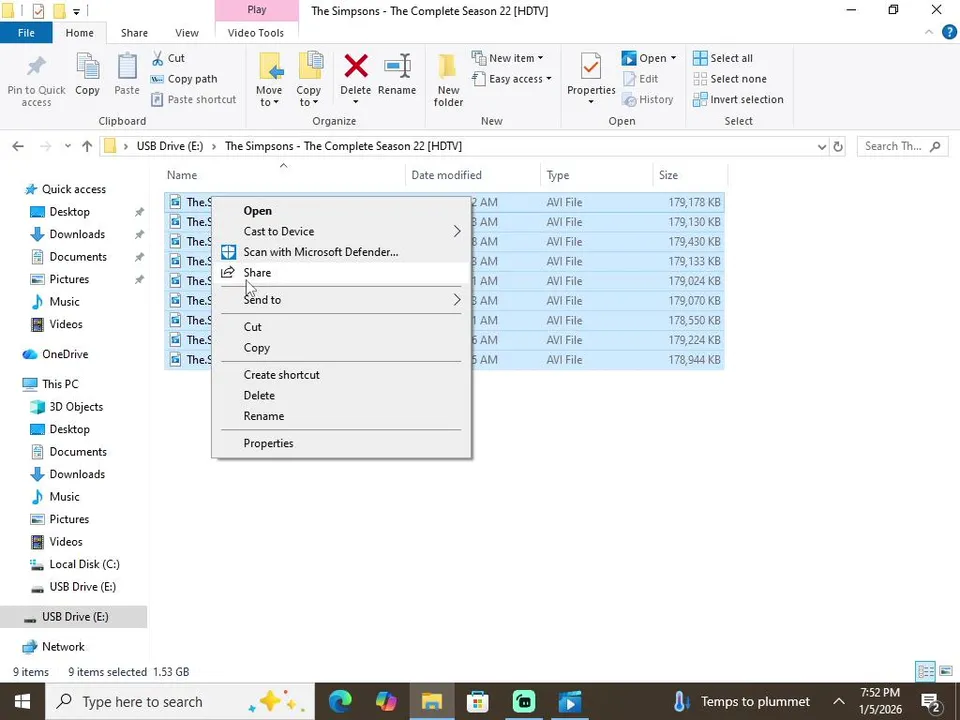The image size is (960, 720).
Task: Choose Open in the context menu
Action: (342, 211)
